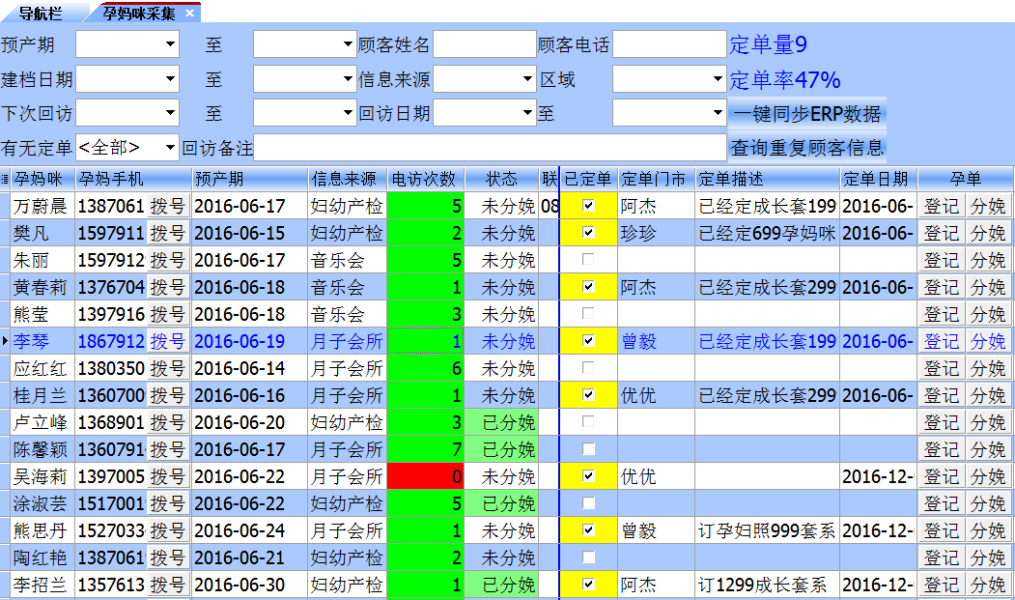Click 分娩 button for 卢立峰
Viewport: 1015px width, 600px height.
pos(988,422)
